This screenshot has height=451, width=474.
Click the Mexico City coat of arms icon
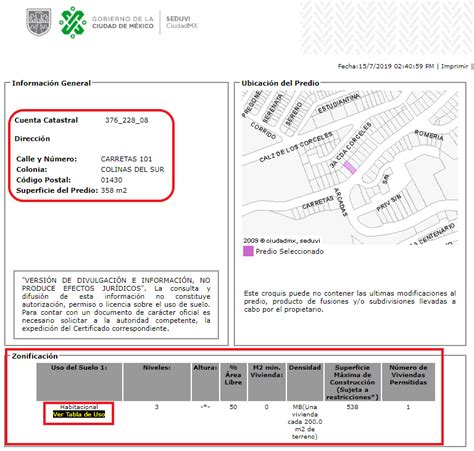39,22
